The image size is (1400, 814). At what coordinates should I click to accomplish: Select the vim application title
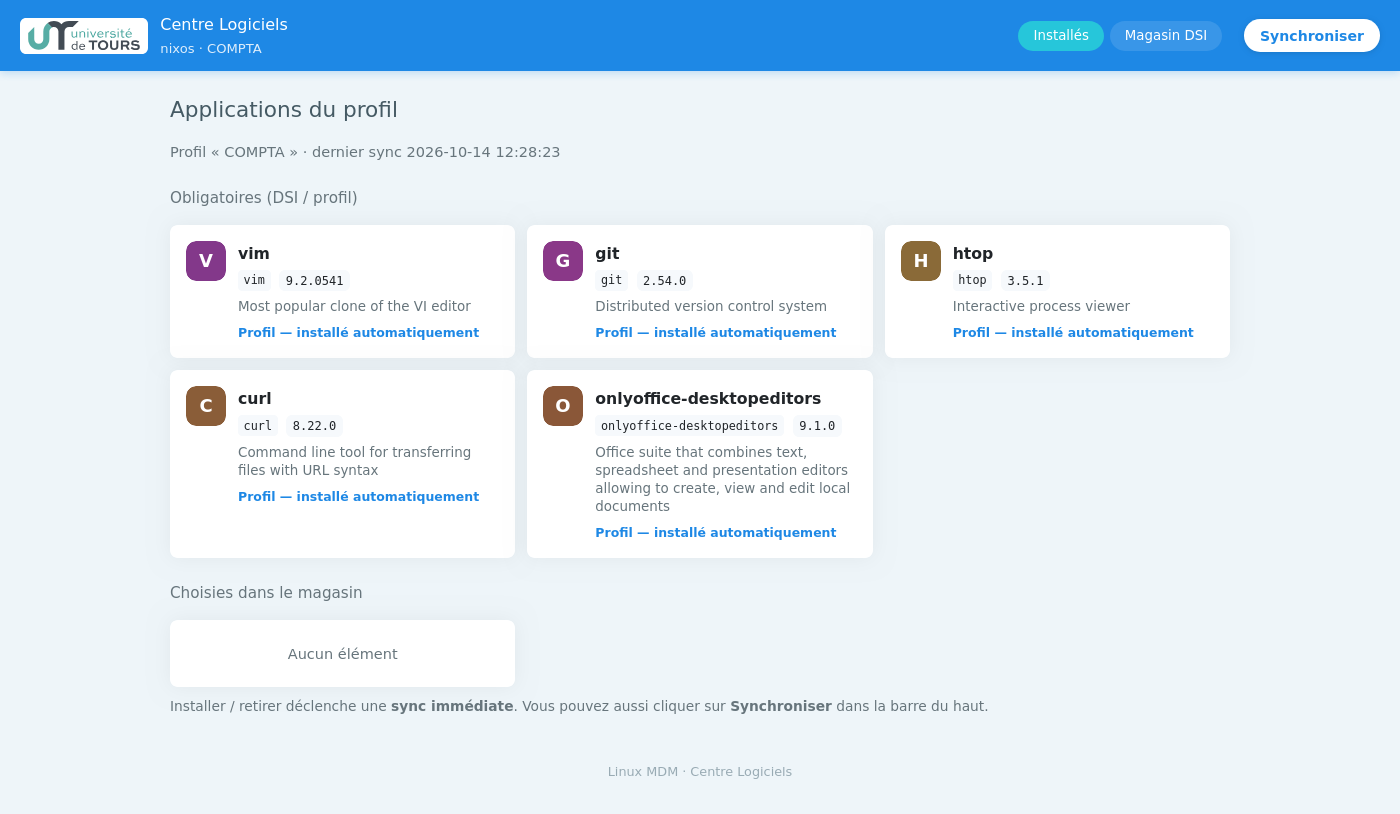coord(254,254)
